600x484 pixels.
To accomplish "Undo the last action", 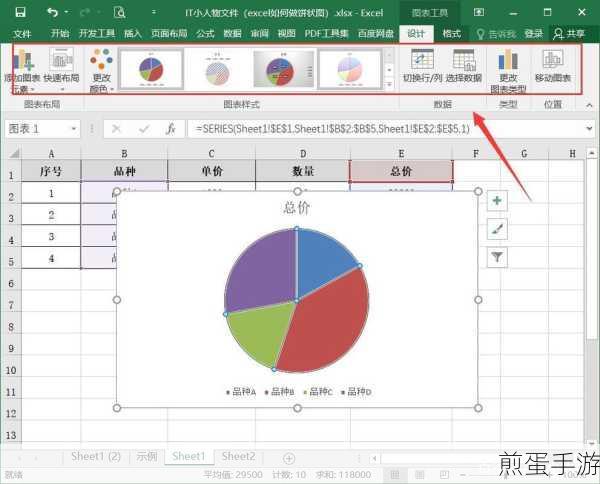I will tap(52, 12).
